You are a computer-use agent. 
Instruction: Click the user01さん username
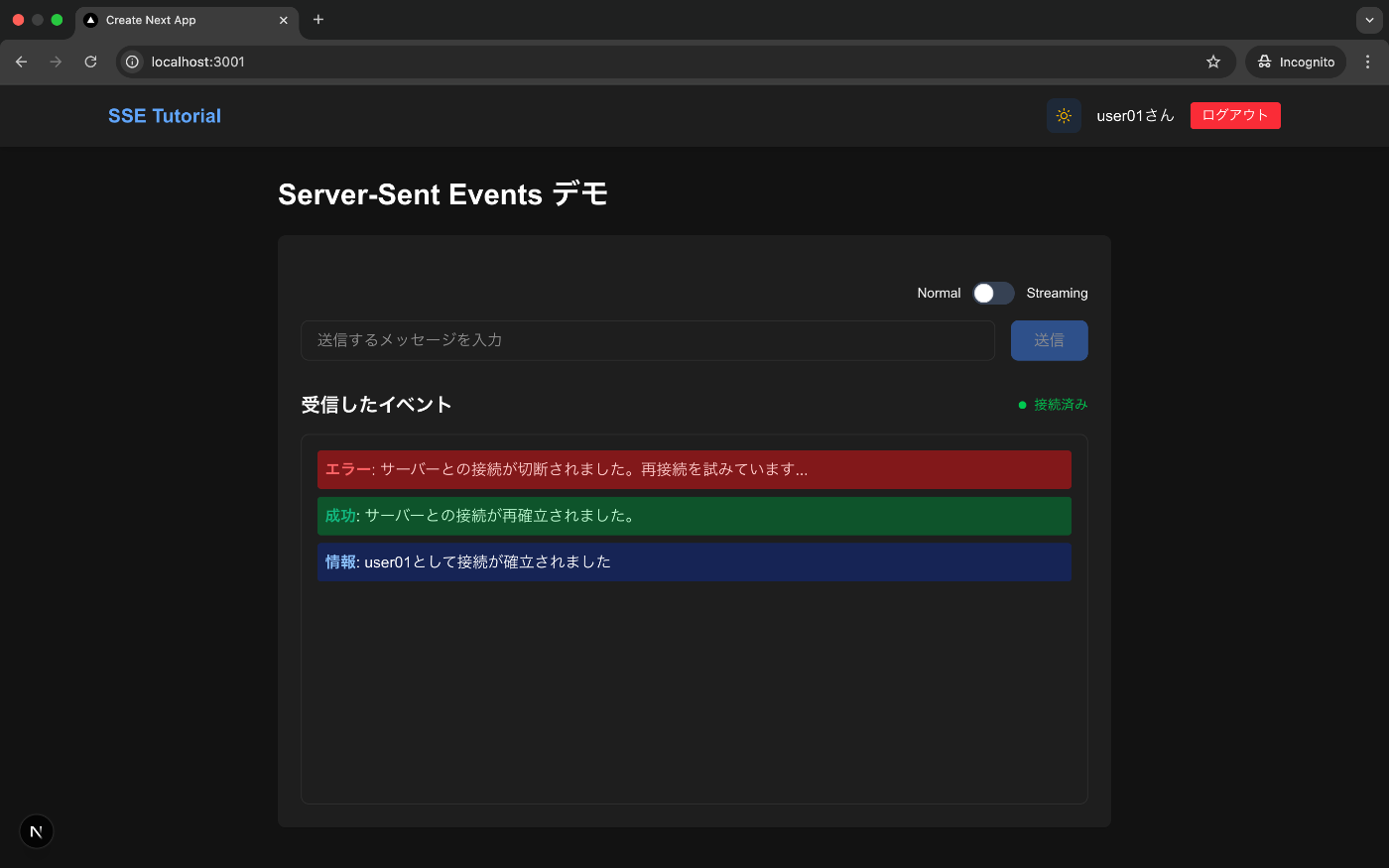(x=1135, y=116)
